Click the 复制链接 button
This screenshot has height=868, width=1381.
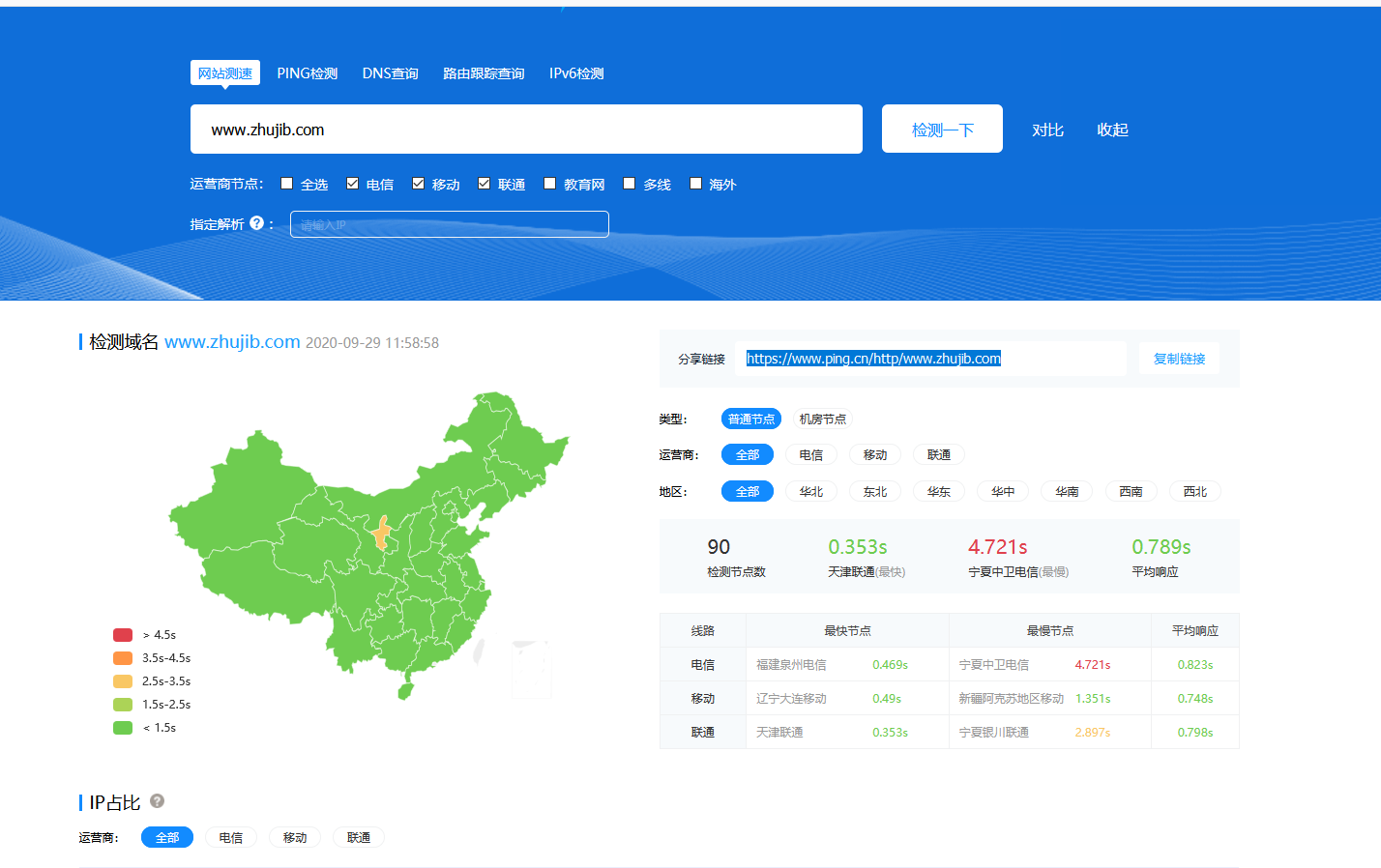pyautogui.click(x=1179, y=359)
